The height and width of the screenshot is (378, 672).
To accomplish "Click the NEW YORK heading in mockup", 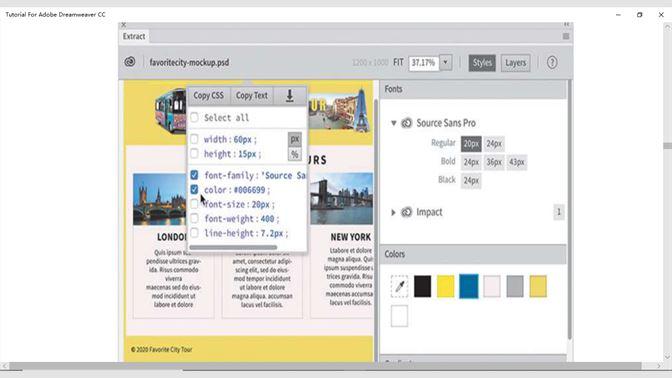I will [351, 237].
